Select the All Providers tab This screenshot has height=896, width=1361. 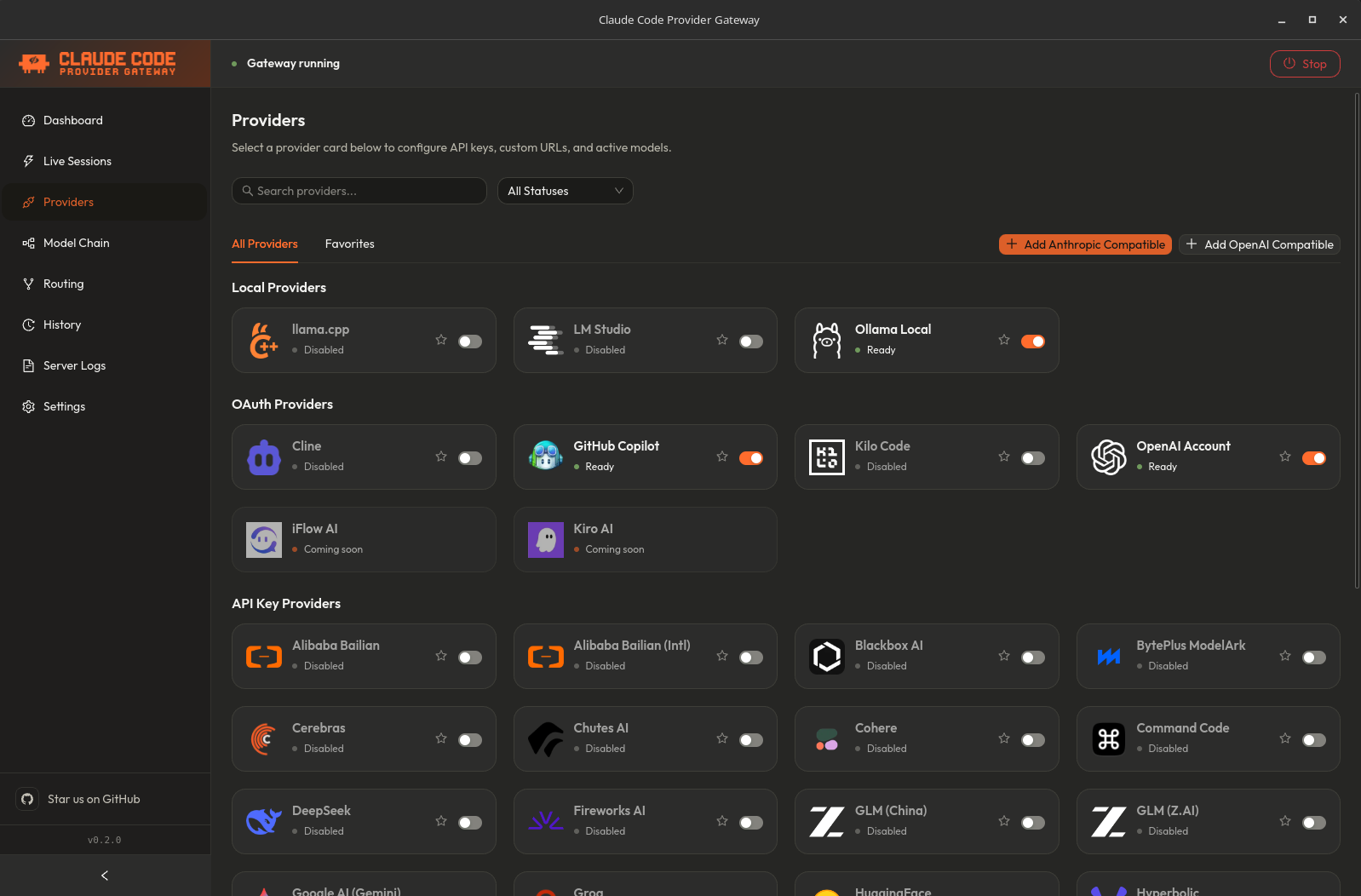265,244
